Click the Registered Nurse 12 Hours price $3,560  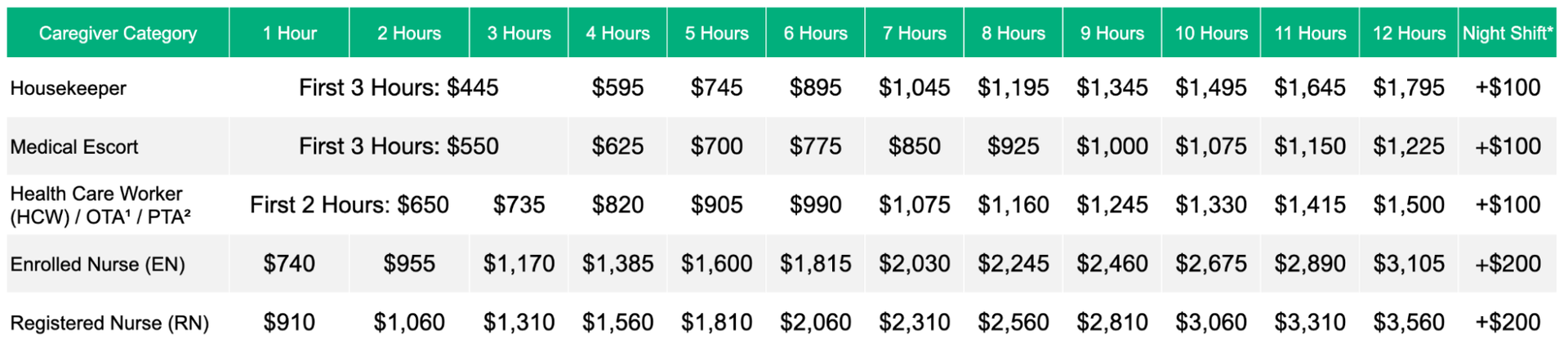pyautogui.click(x=1409, y=323)
